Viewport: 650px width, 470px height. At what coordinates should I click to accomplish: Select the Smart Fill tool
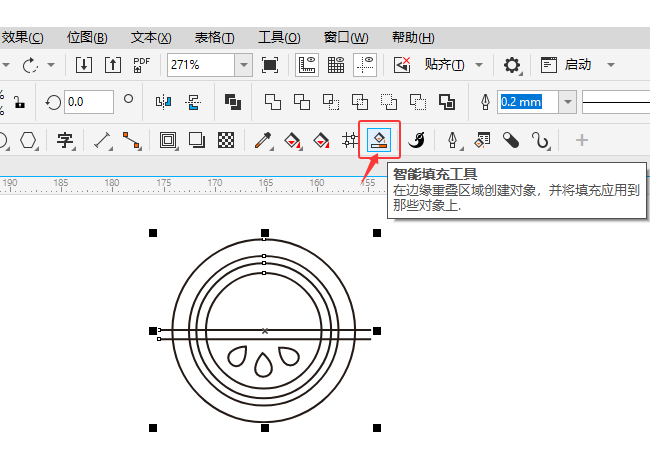[379, 140]
